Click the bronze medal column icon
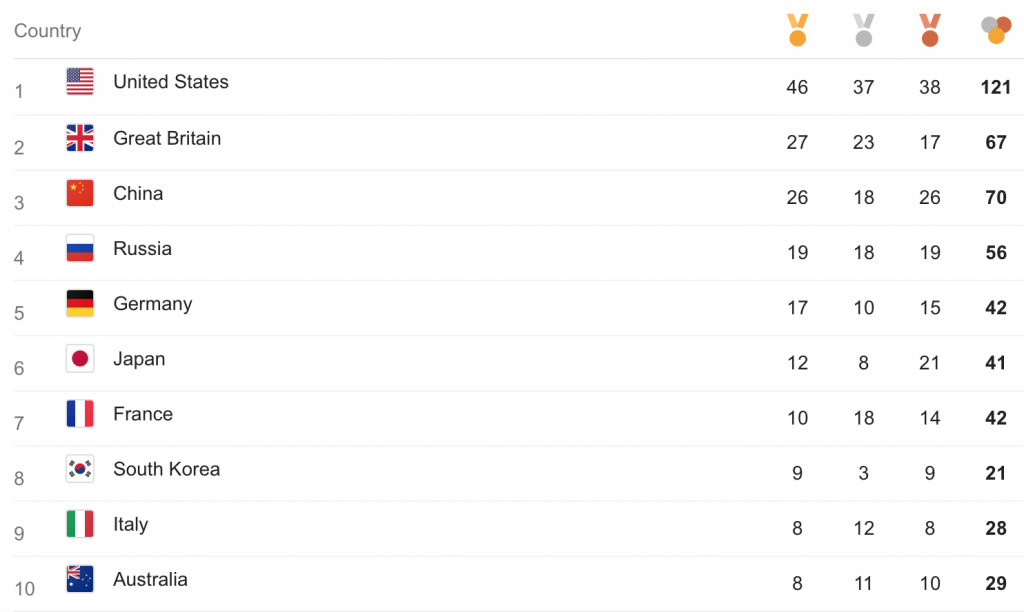 [930, 30]
